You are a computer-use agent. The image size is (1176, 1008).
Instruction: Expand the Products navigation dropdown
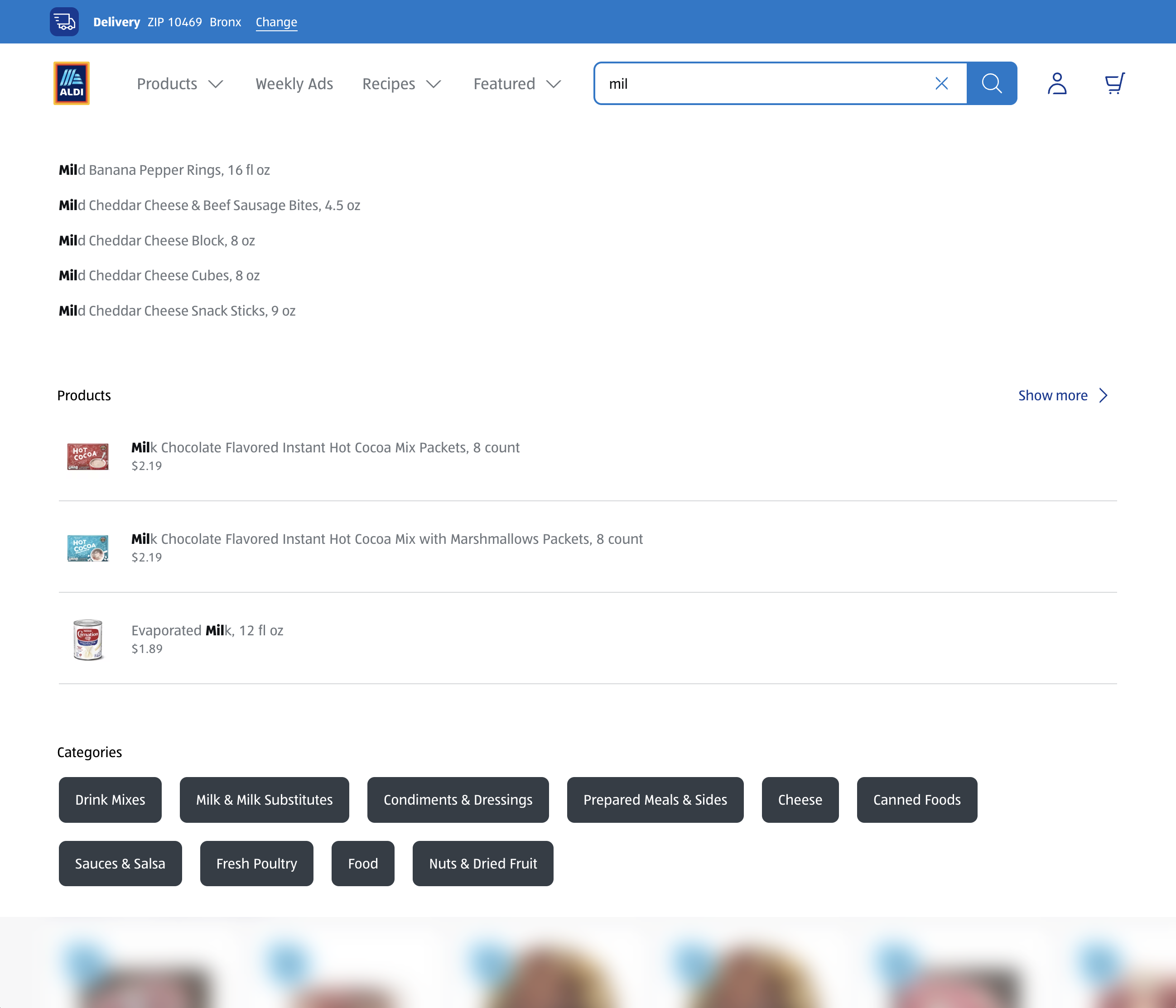179,83
